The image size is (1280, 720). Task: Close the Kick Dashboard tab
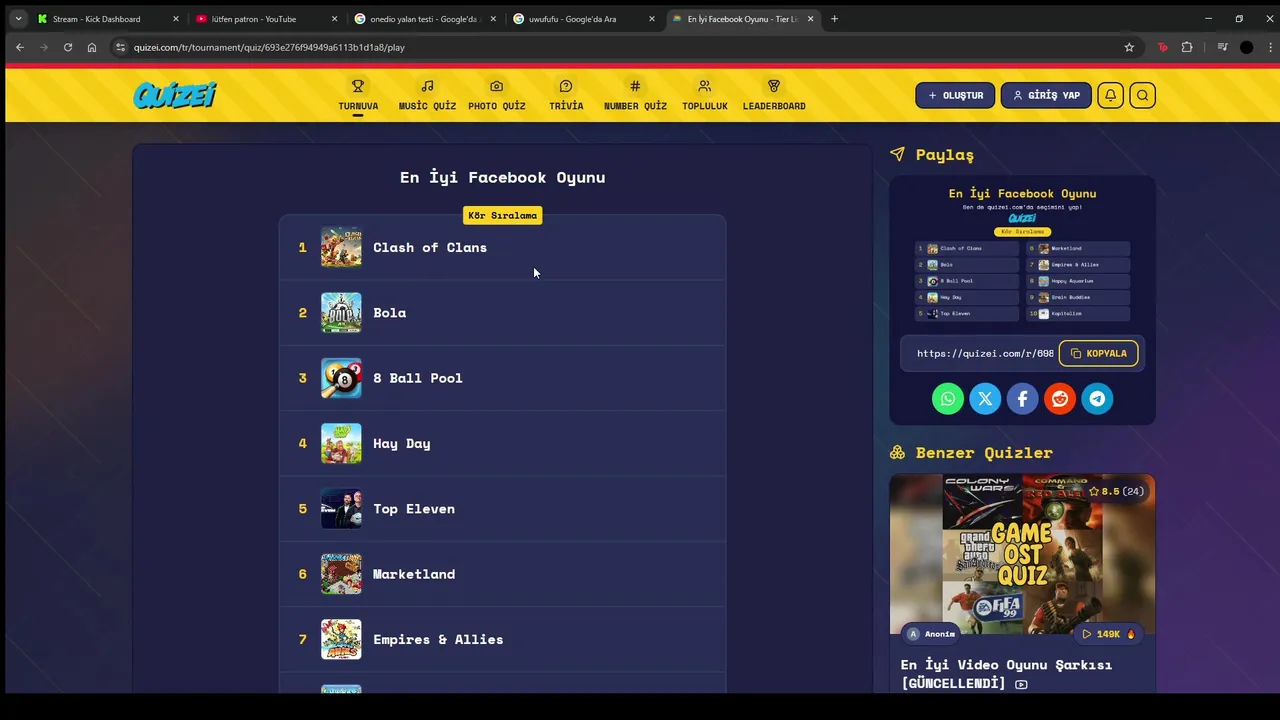tap(176, 19)
